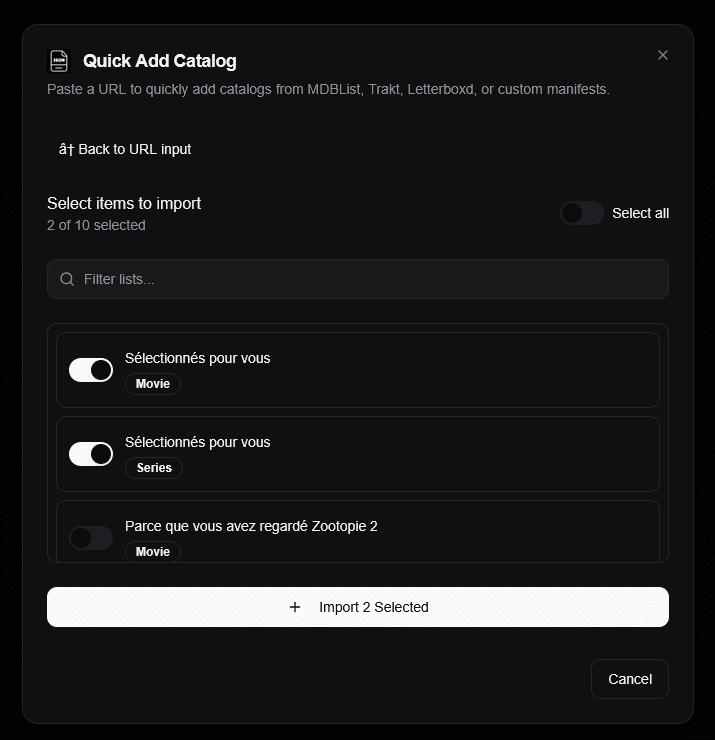This screenshot has height=740, width=715.
Task: Select the Sélectionnés pour vous title above the Series badge
Action: [x=197, y=442]
